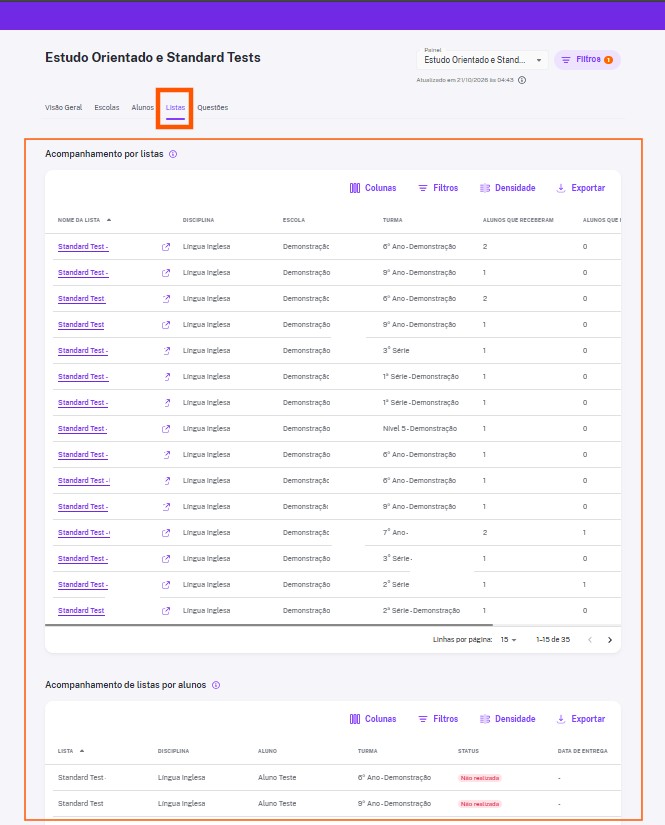Open Standard Test link in 7º Ano row
665x825 pixels.
click(x=84, y=533)
